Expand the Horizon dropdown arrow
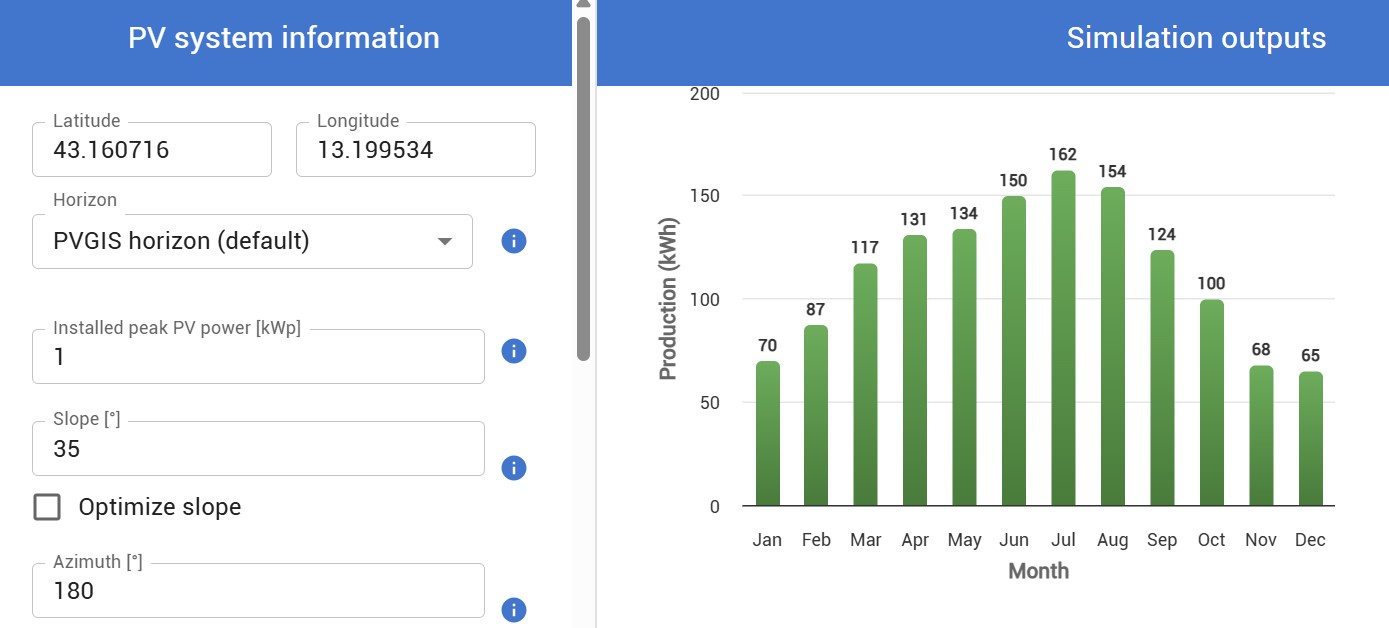Screen dimensions: 1389x628 click(446, 242)
